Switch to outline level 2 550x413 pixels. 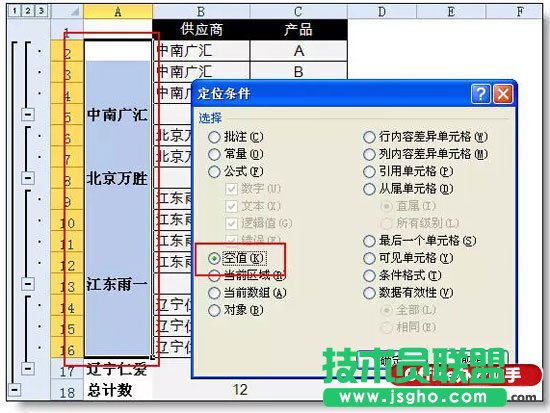pos(27,11)
